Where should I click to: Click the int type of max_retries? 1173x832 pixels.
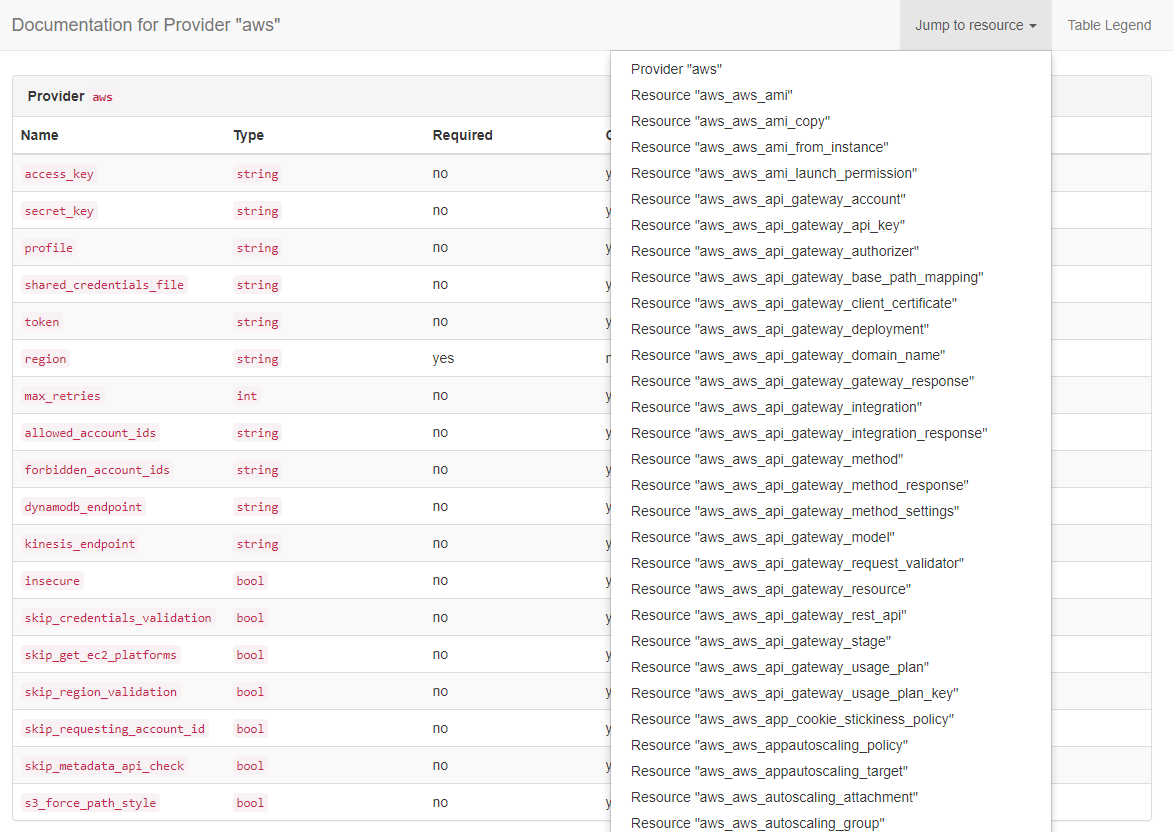click(x=247, y=396)
